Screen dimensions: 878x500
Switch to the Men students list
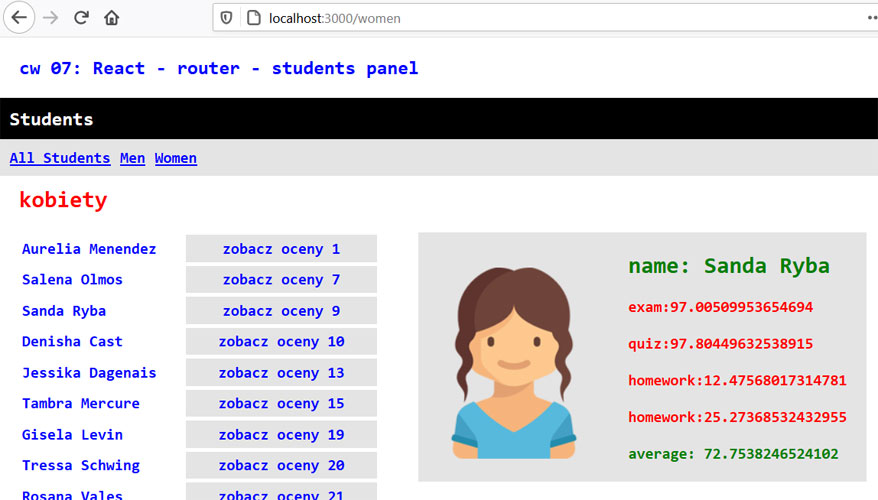[x=132, y=158]
